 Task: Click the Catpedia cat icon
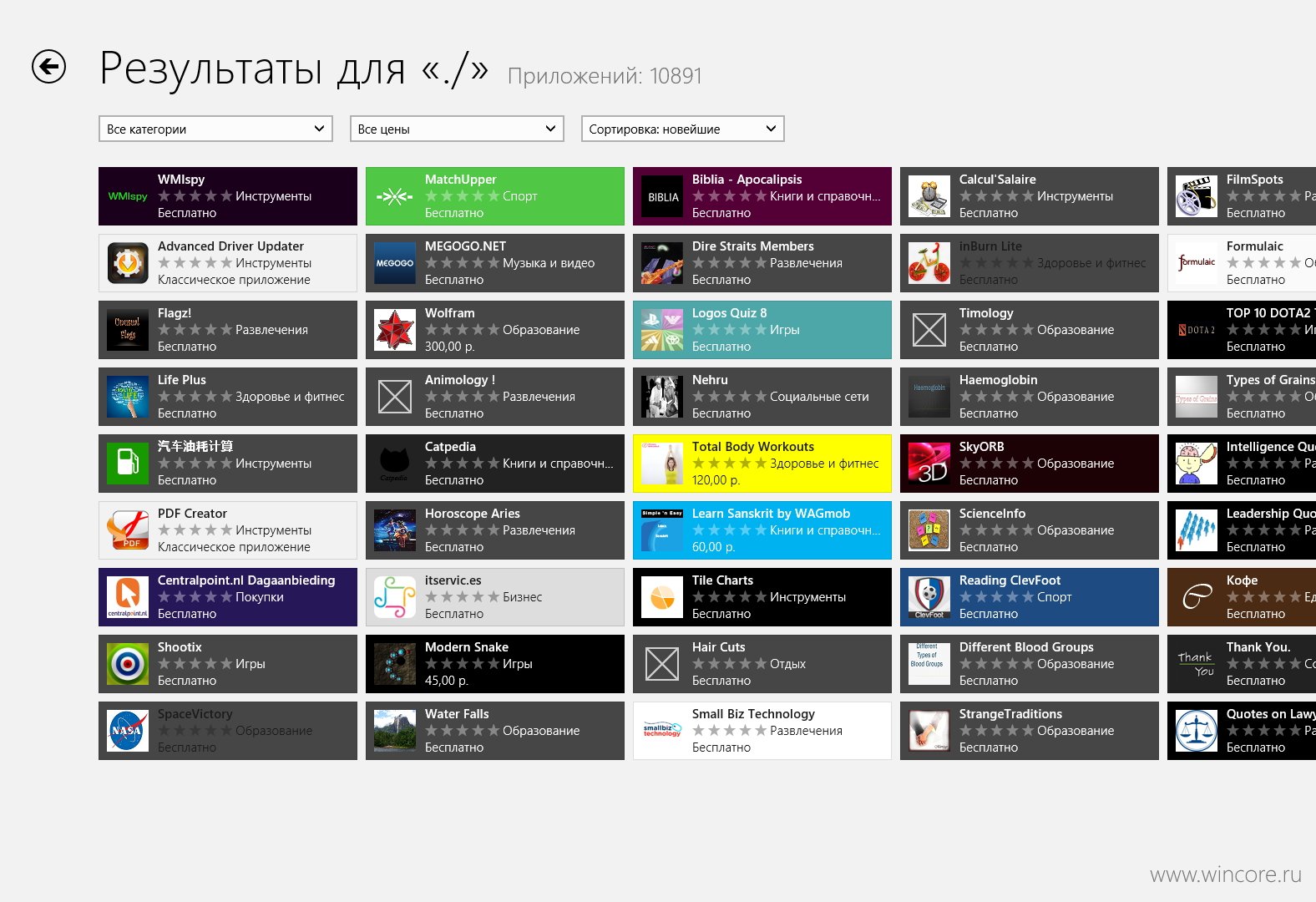coord(395,464)
